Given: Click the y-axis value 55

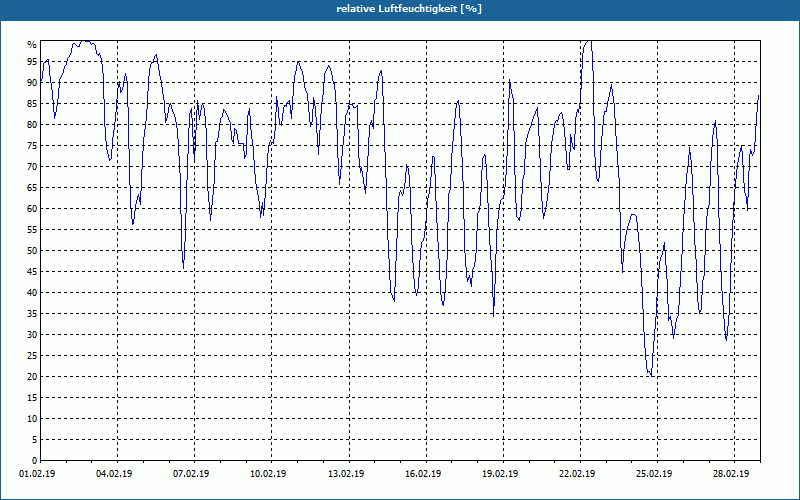Looking at the screenshot, I should tap(32, 230).
